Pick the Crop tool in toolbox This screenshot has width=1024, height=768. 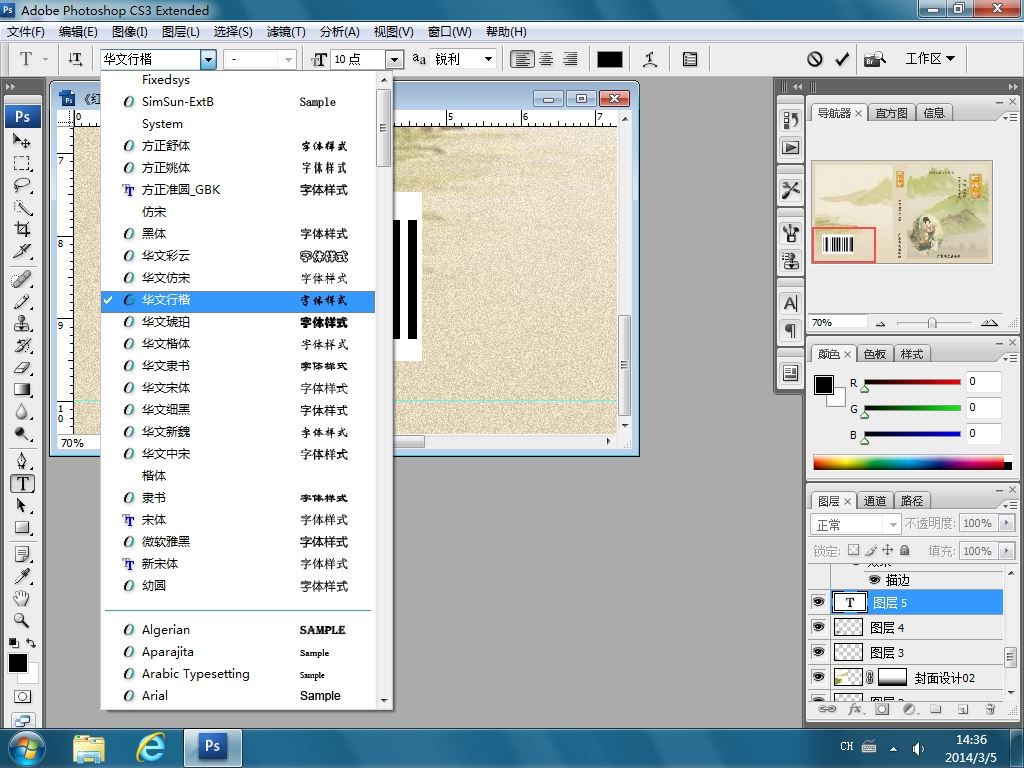point(22,229)
